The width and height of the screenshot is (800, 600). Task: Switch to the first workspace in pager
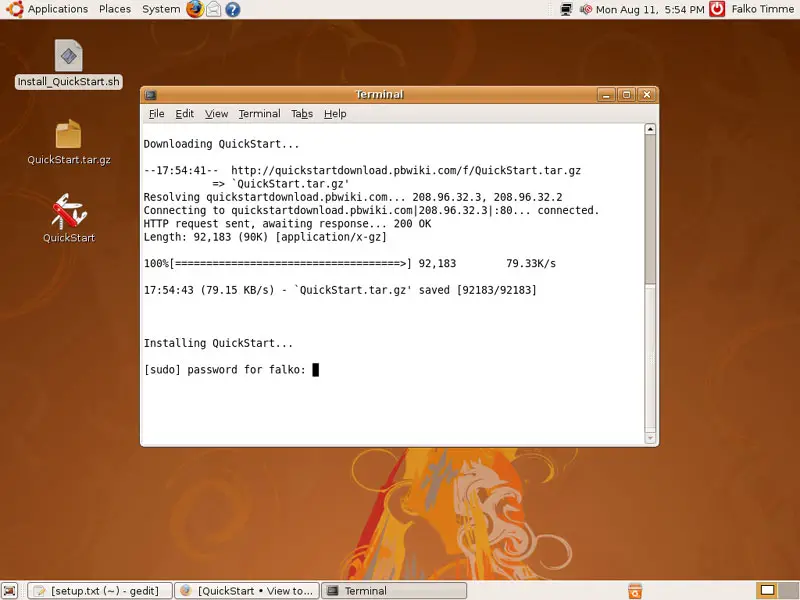(x=767, y=590)
